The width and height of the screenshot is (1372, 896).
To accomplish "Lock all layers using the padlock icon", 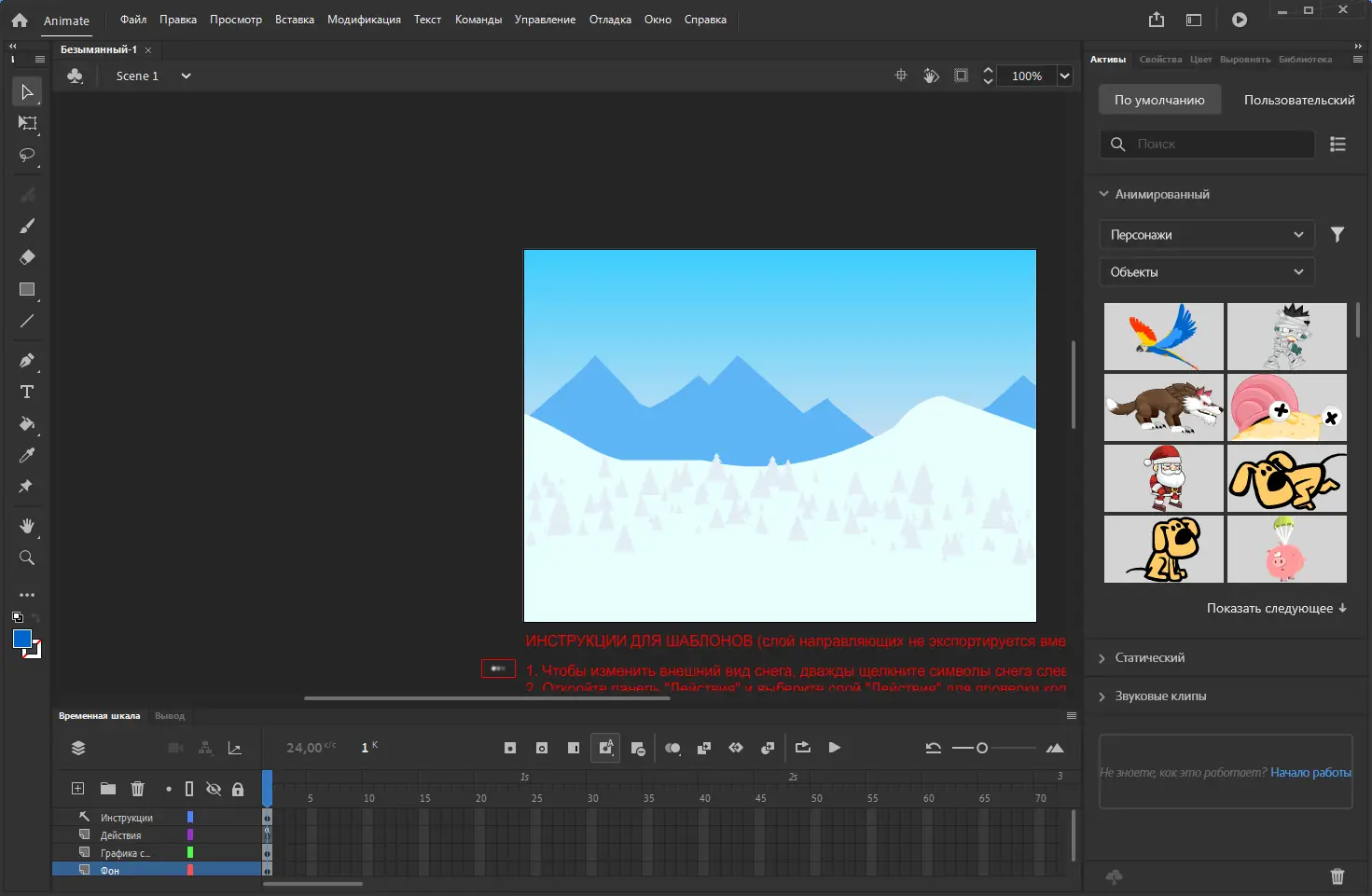I will click(238, 788).
